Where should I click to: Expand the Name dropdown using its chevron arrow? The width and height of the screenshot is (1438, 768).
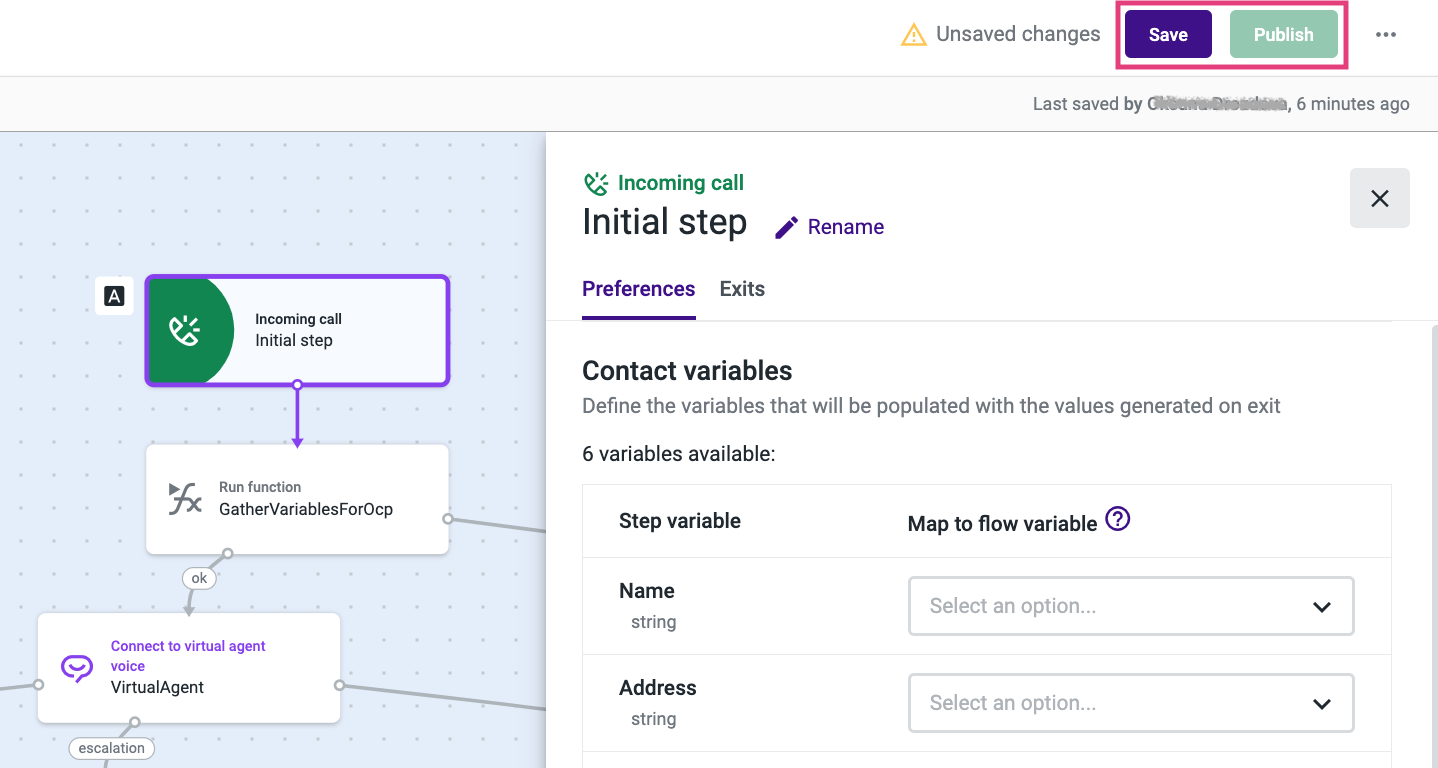[x=1321, y=607]
